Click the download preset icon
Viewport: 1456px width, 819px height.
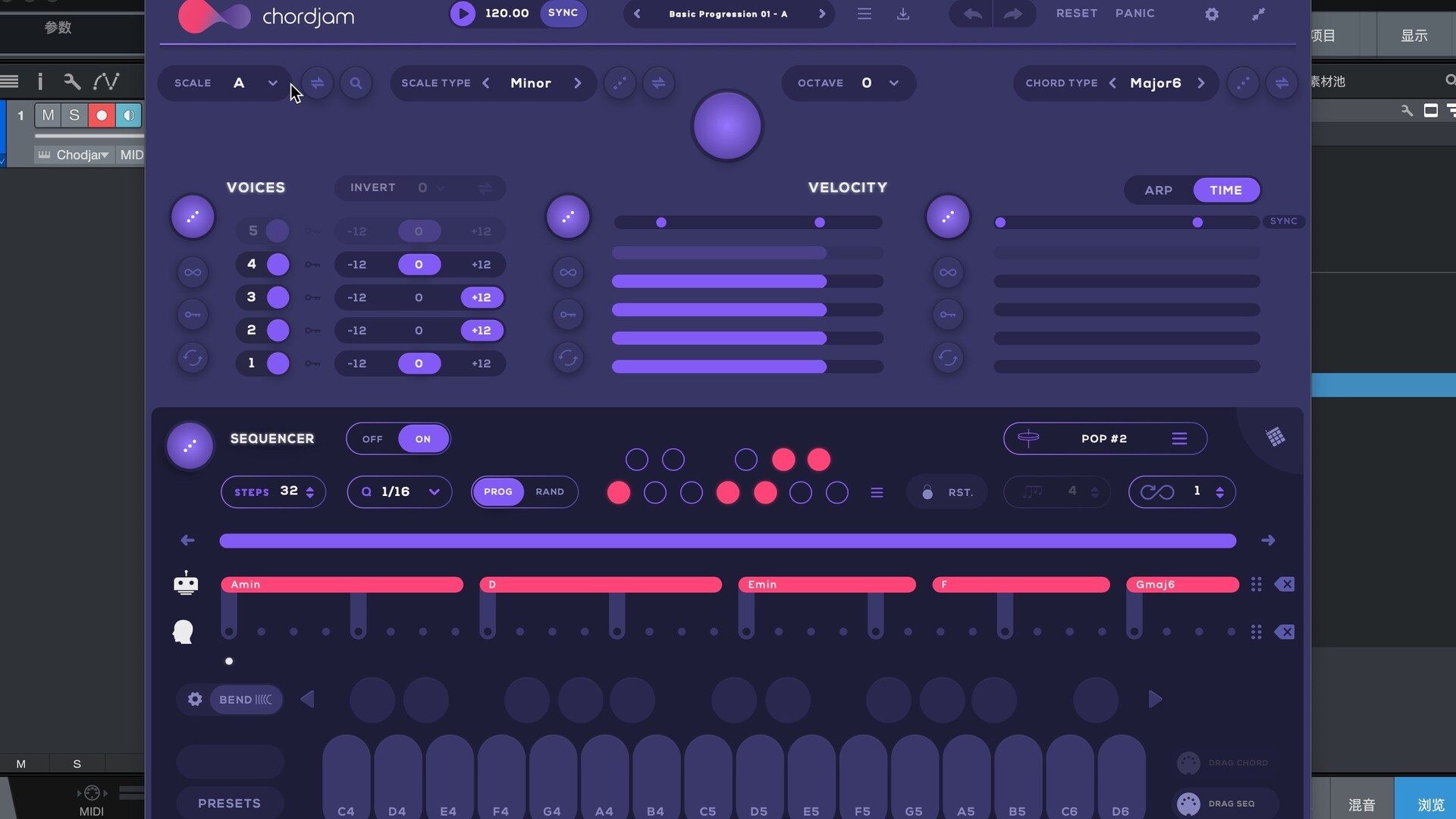pos(902,14)
